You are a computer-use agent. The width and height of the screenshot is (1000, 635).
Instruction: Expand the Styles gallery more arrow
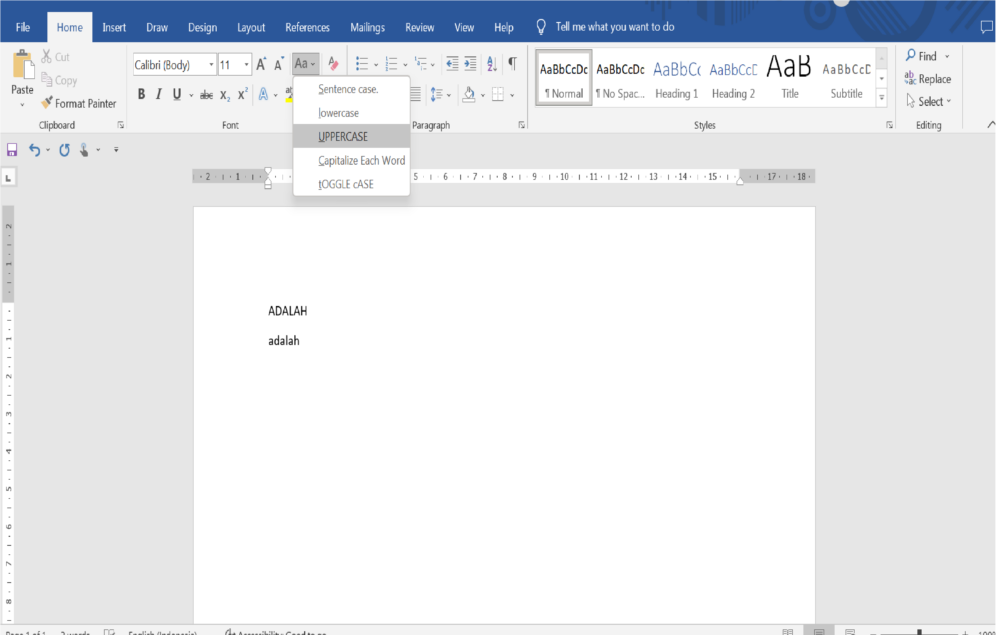[881, 98]
